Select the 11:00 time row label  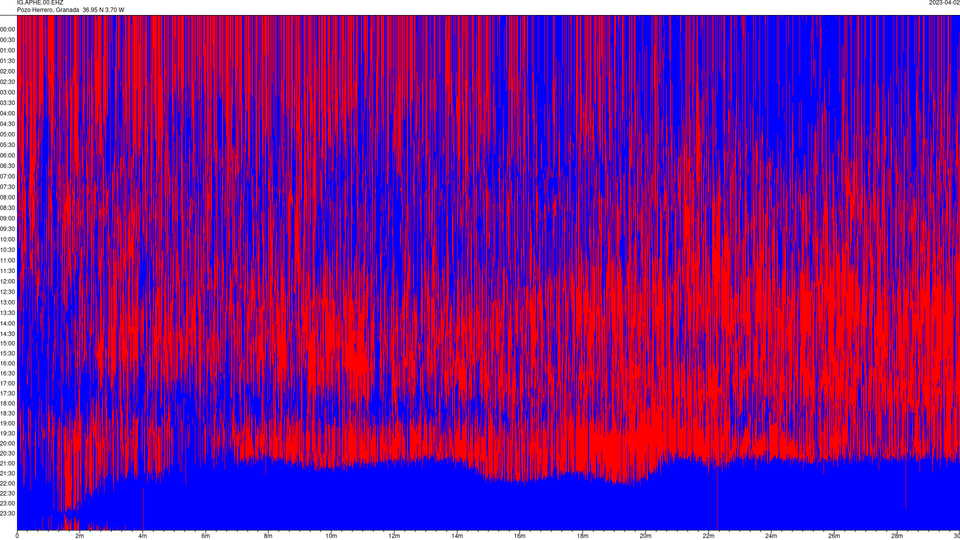[7, 260]
